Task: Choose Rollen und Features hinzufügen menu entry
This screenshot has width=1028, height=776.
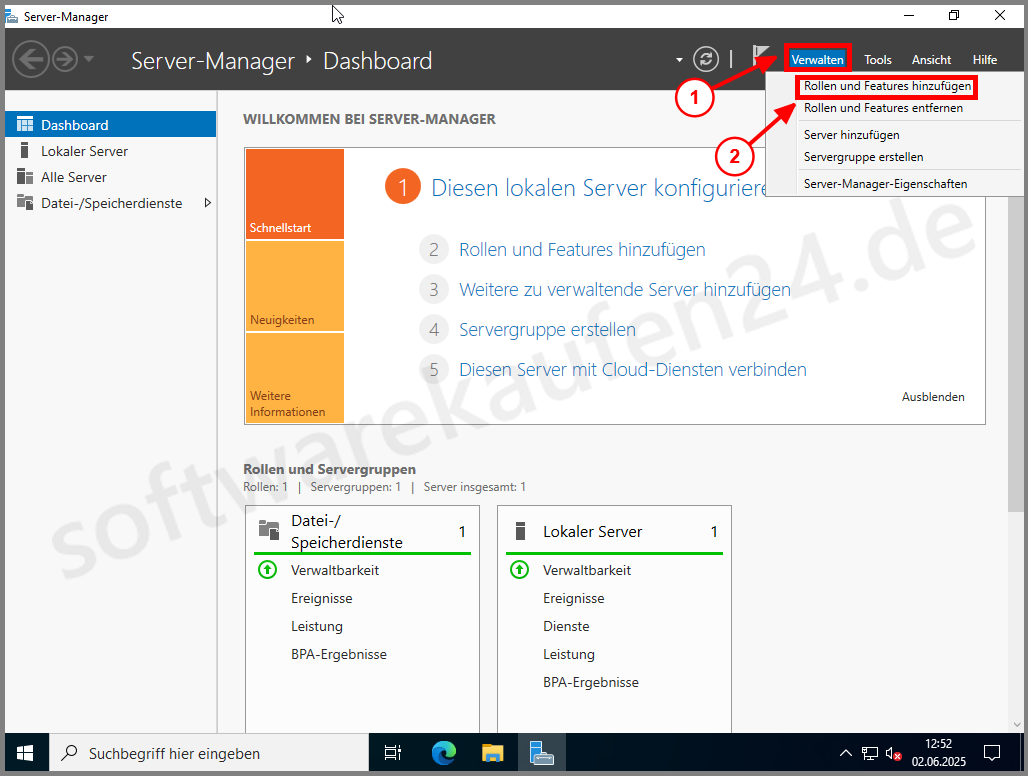Action: (x=887, y=86)
